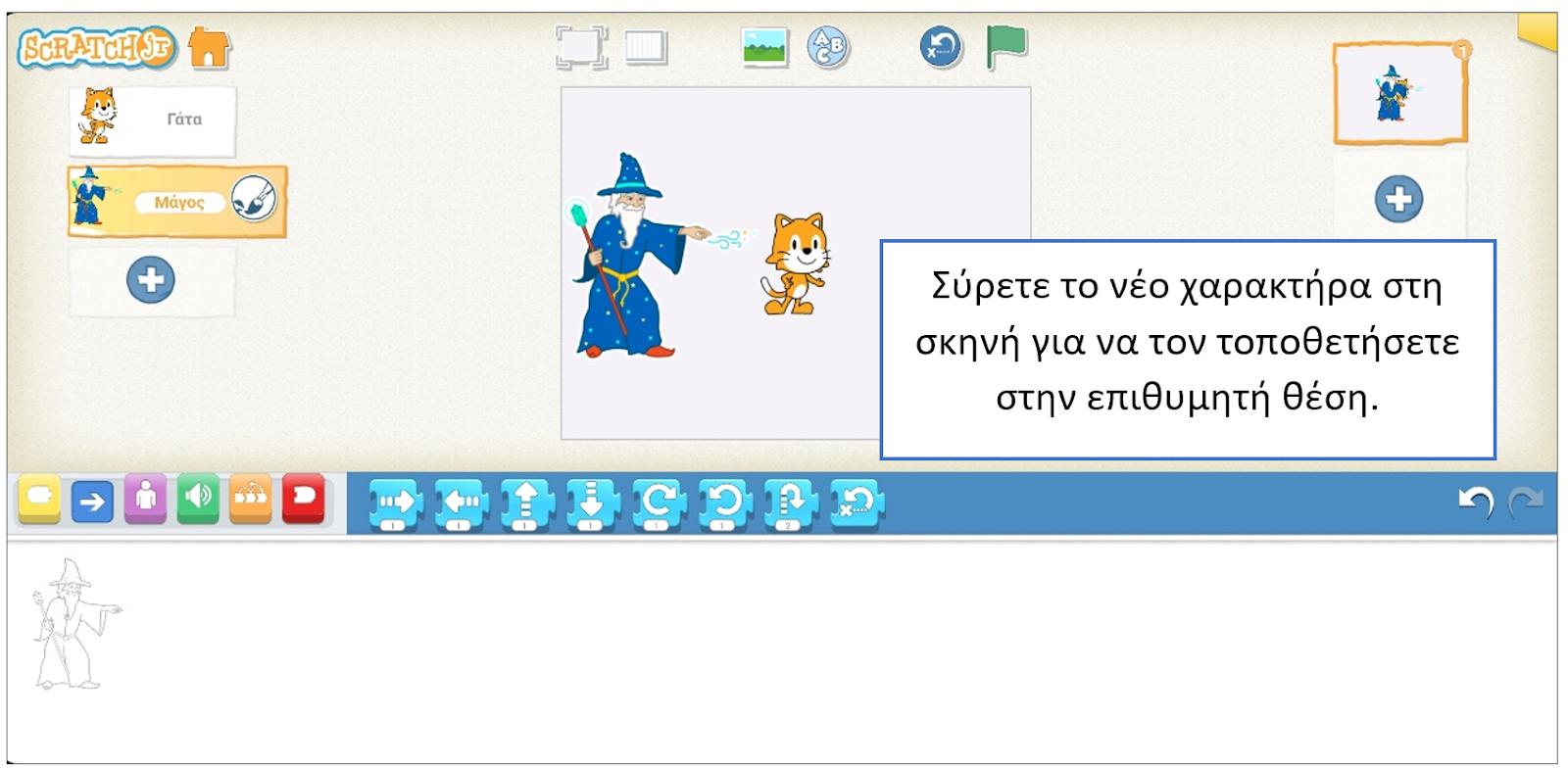Add text with the ABC icon
The height and width of the screenshot is (768, 1568).
pos(828,47)
